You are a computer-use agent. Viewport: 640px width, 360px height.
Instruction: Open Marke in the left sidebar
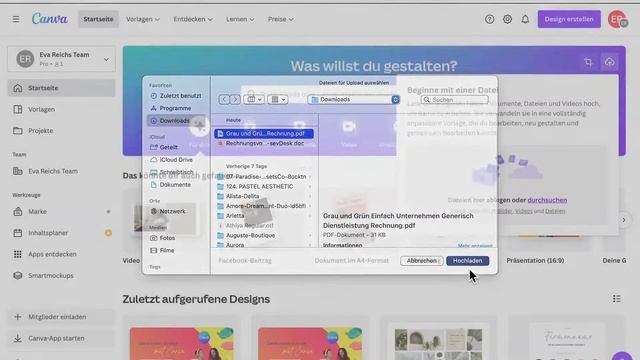61,211
